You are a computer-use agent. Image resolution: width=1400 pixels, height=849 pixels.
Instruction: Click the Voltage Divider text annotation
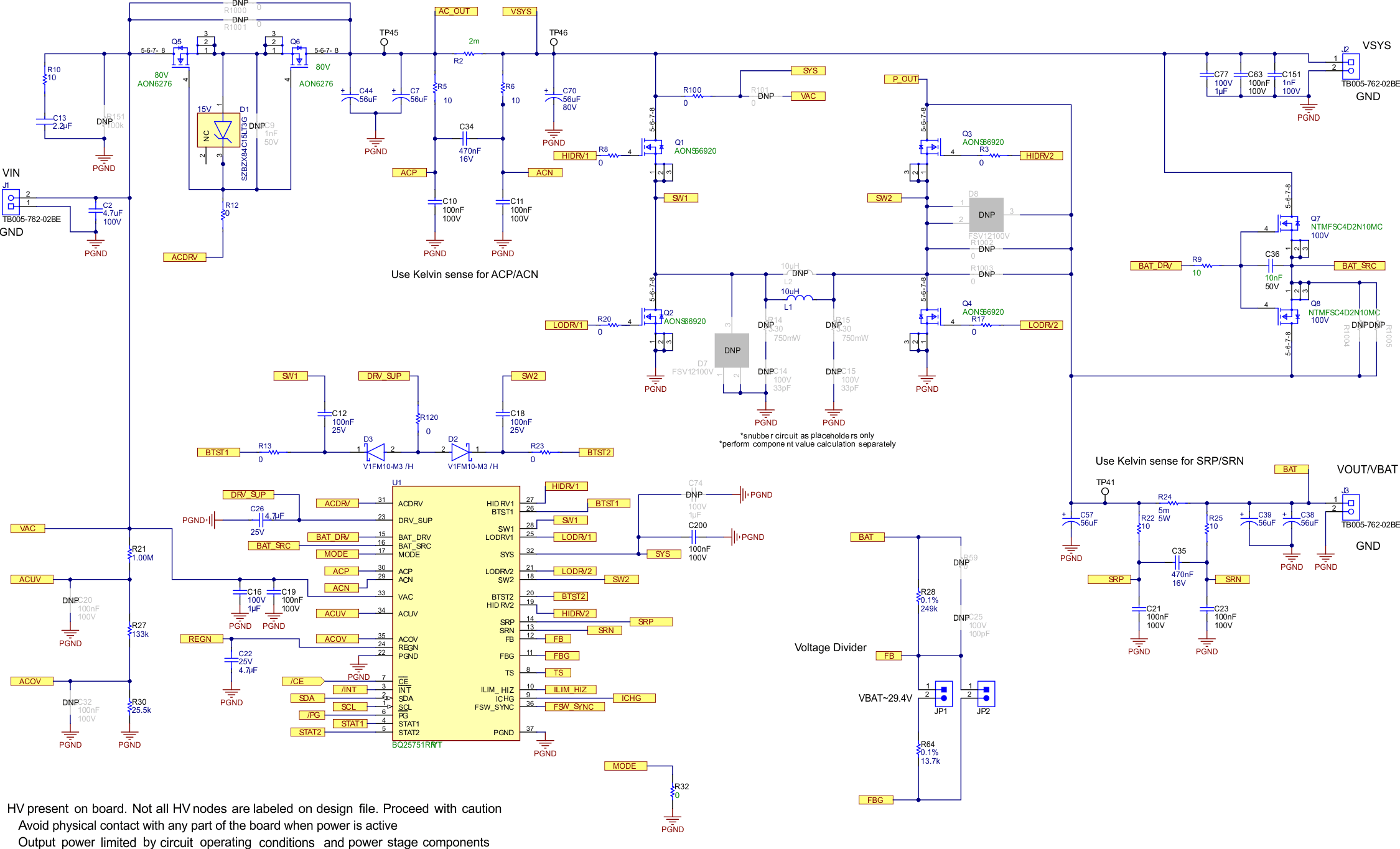(x=830, y=647)
